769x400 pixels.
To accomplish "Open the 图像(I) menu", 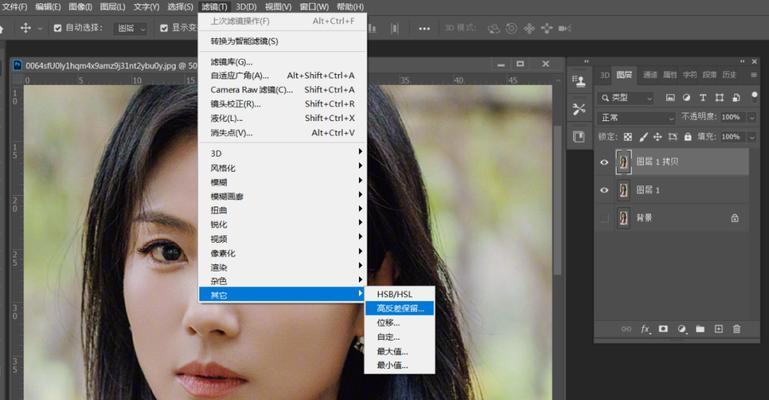I will pyautogui.click(x=80, y=7).
